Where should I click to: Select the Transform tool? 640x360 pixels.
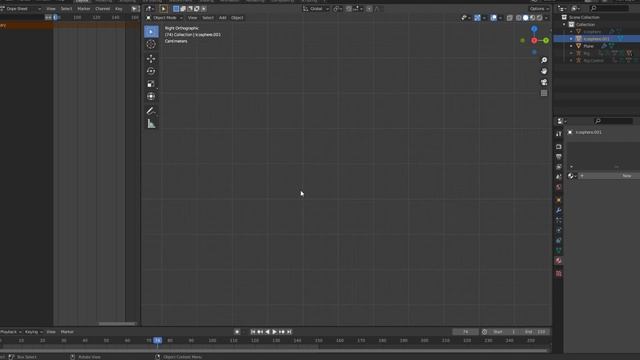click(x=151, y=96)
